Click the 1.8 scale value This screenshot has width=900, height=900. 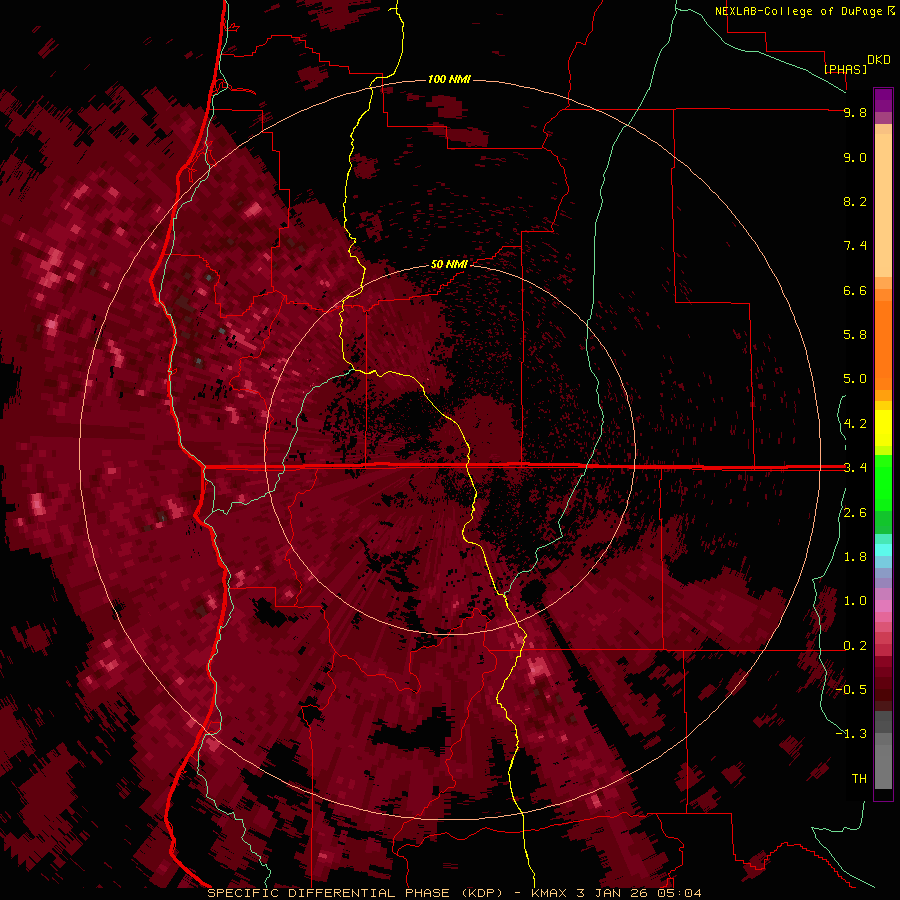click(855, 557)
